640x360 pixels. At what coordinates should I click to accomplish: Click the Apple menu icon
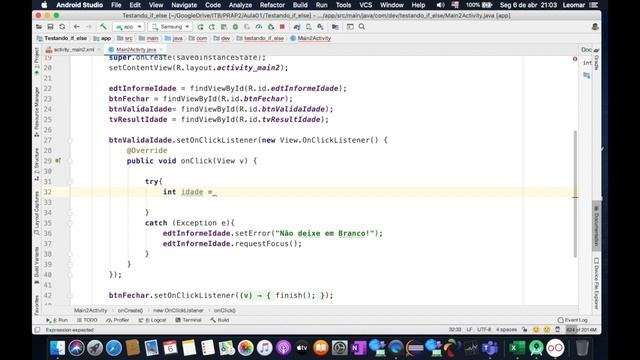(44, 5)
